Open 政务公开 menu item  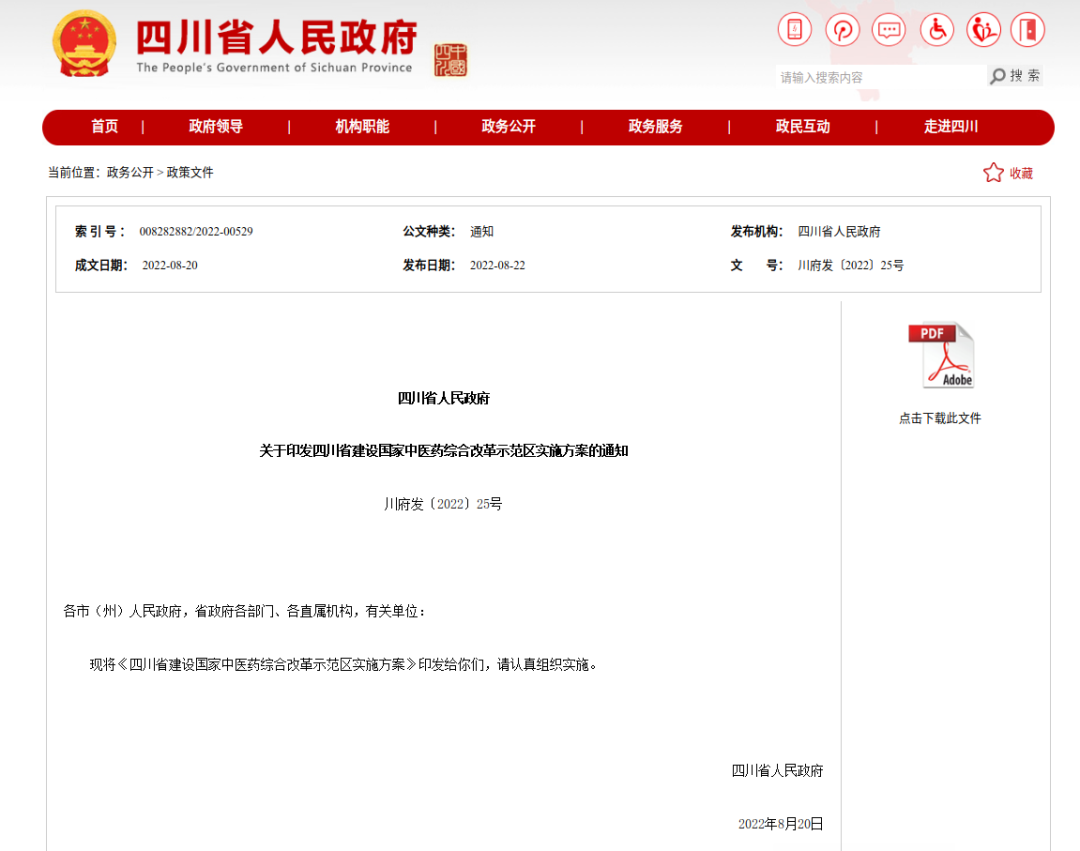508,127
